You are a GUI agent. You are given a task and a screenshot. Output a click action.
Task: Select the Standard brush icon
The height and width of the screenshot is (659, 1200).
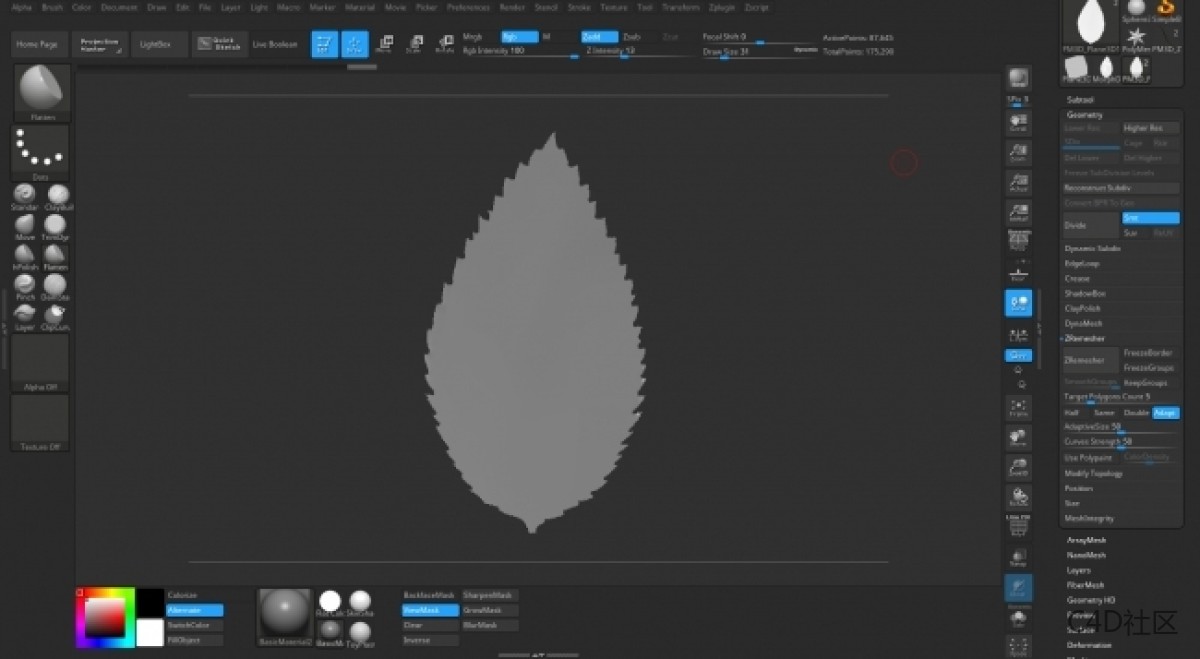click(24, 195)
